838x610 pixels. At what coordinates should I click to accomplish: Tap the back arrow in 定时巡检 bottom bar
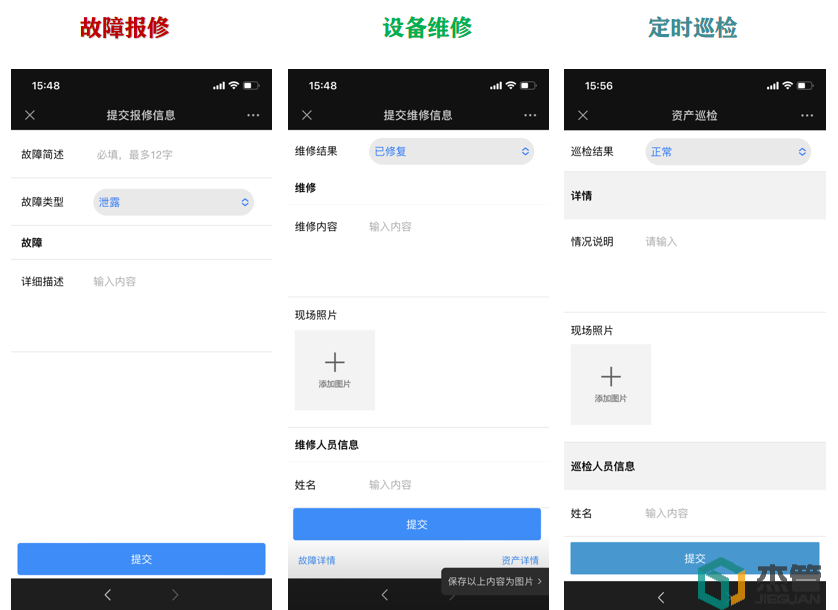[x=661, y=597]
